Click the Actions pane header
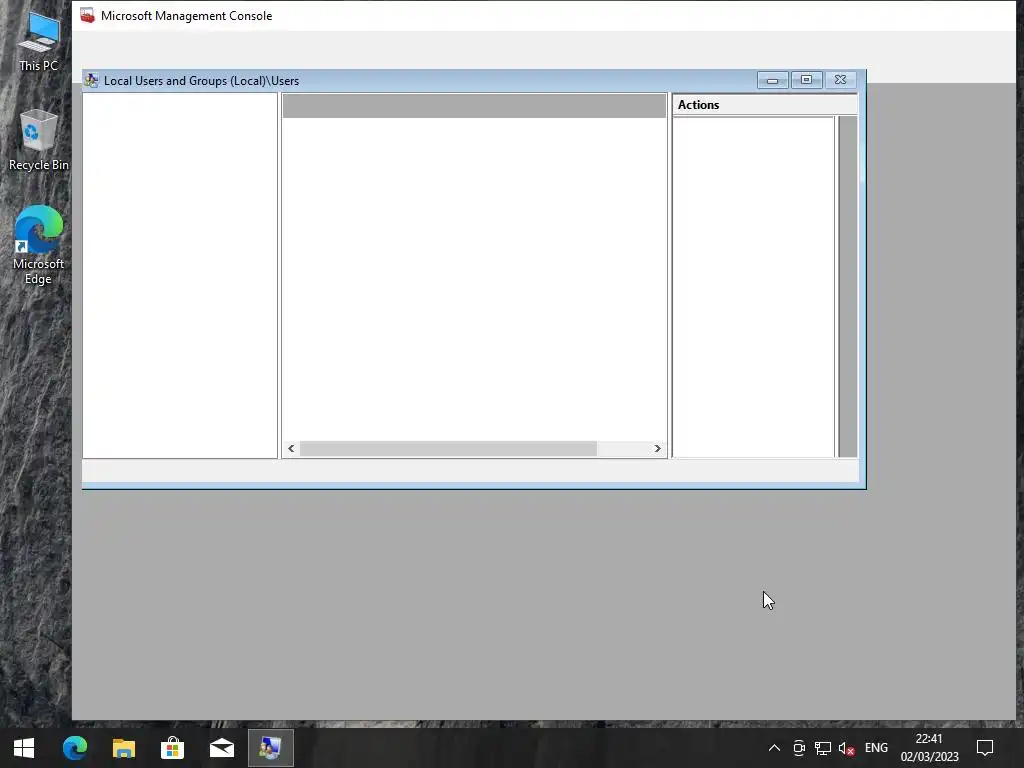 765,104
